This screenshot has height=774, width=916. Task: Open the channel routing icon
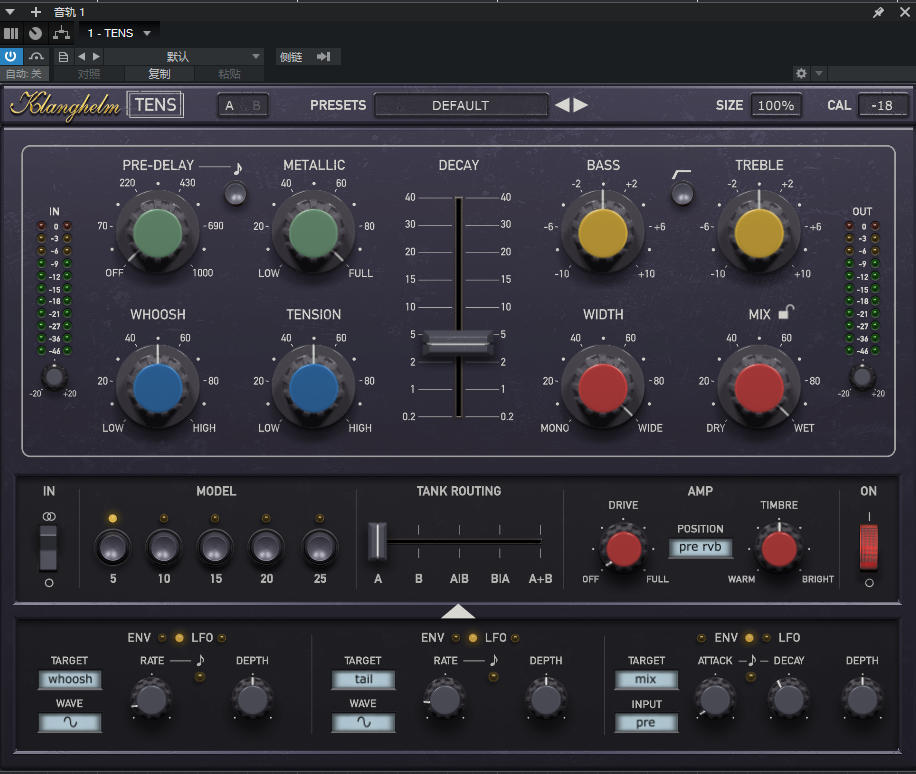pyautogui.click(x=61, y=33)
